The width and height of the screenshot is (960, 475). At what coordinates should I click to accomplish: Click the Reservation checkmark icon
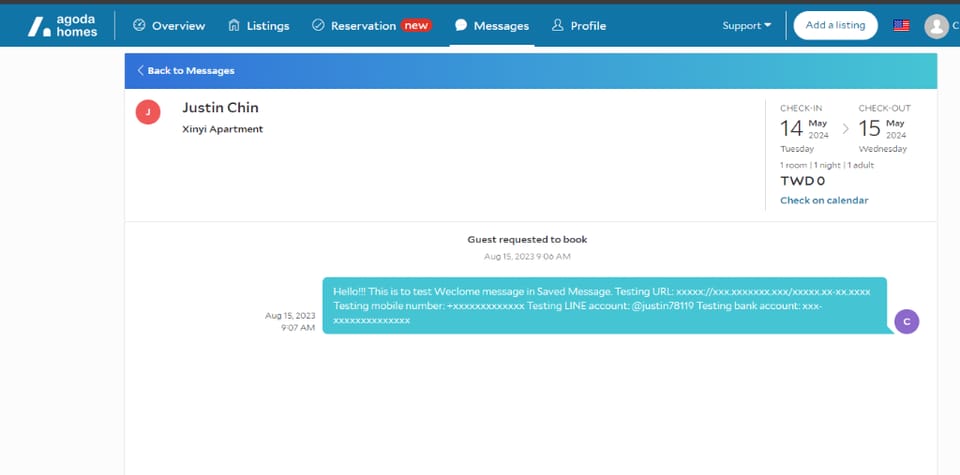(318, 25)
